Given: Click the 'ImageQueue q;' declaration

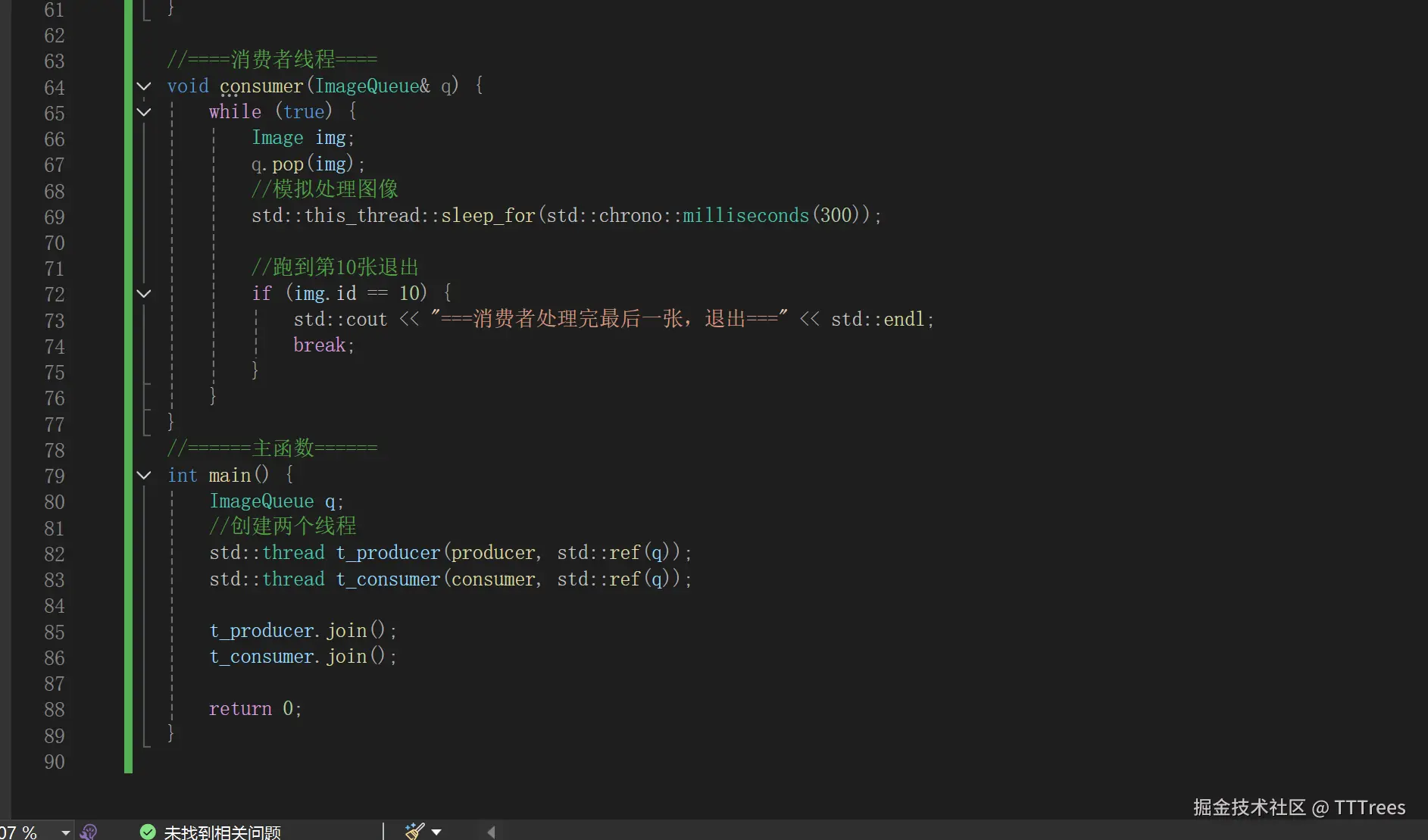Looking at the screenshot, I should pos(277,501).
